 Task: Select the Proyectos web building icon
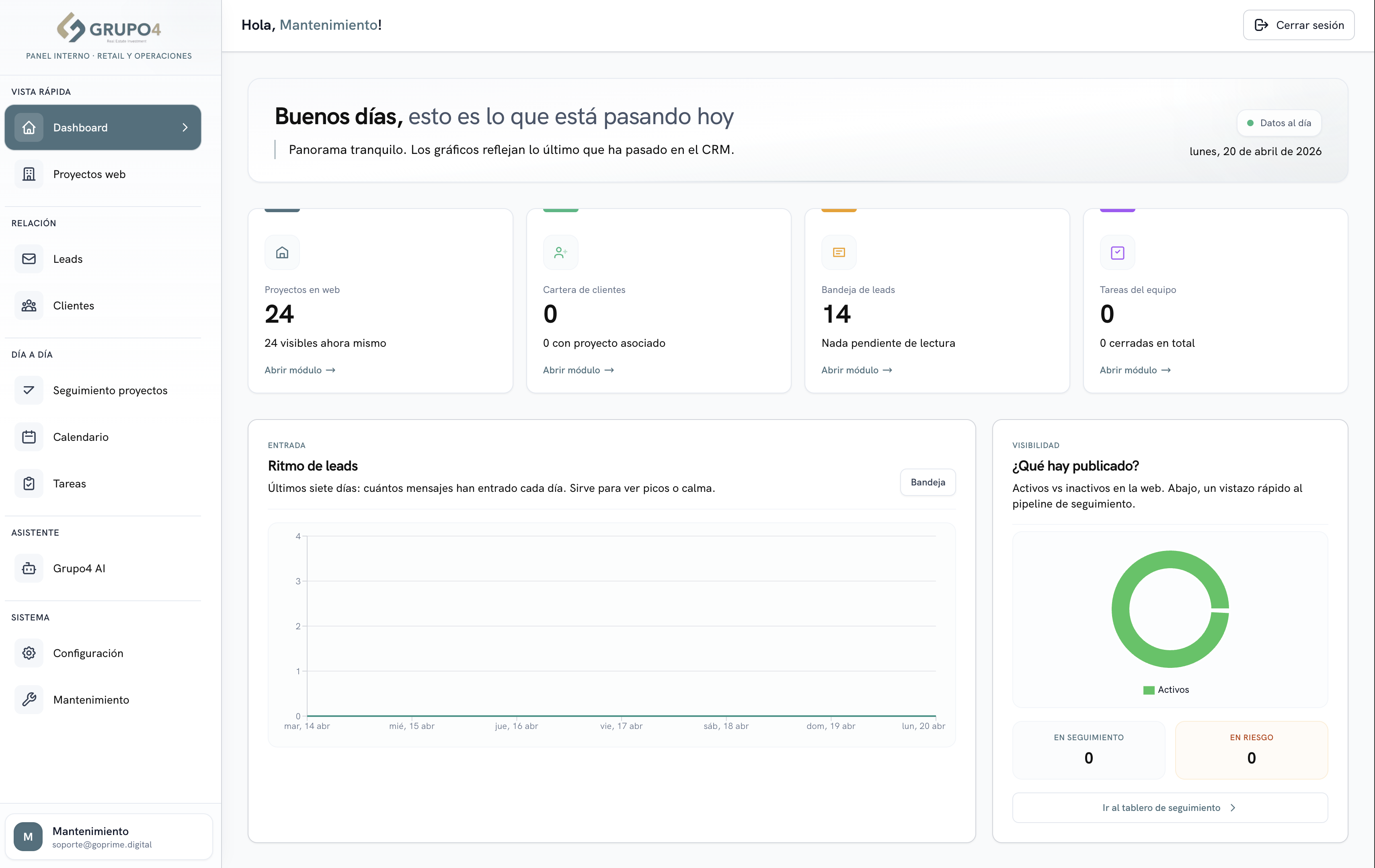click(29, 174)
